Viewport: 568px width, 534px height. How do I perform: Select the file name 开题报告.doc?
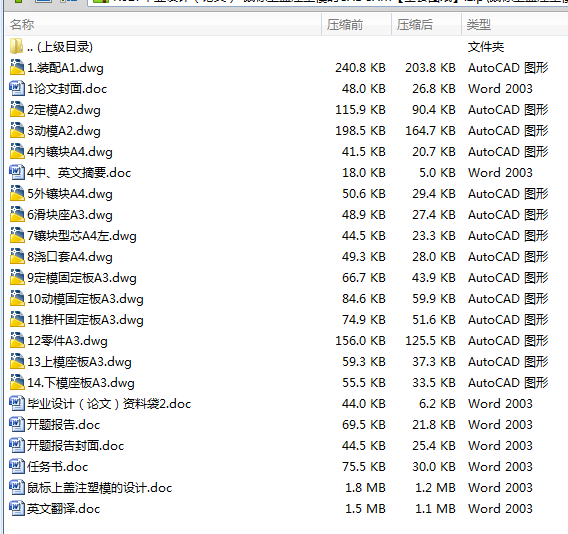(64, 425)
